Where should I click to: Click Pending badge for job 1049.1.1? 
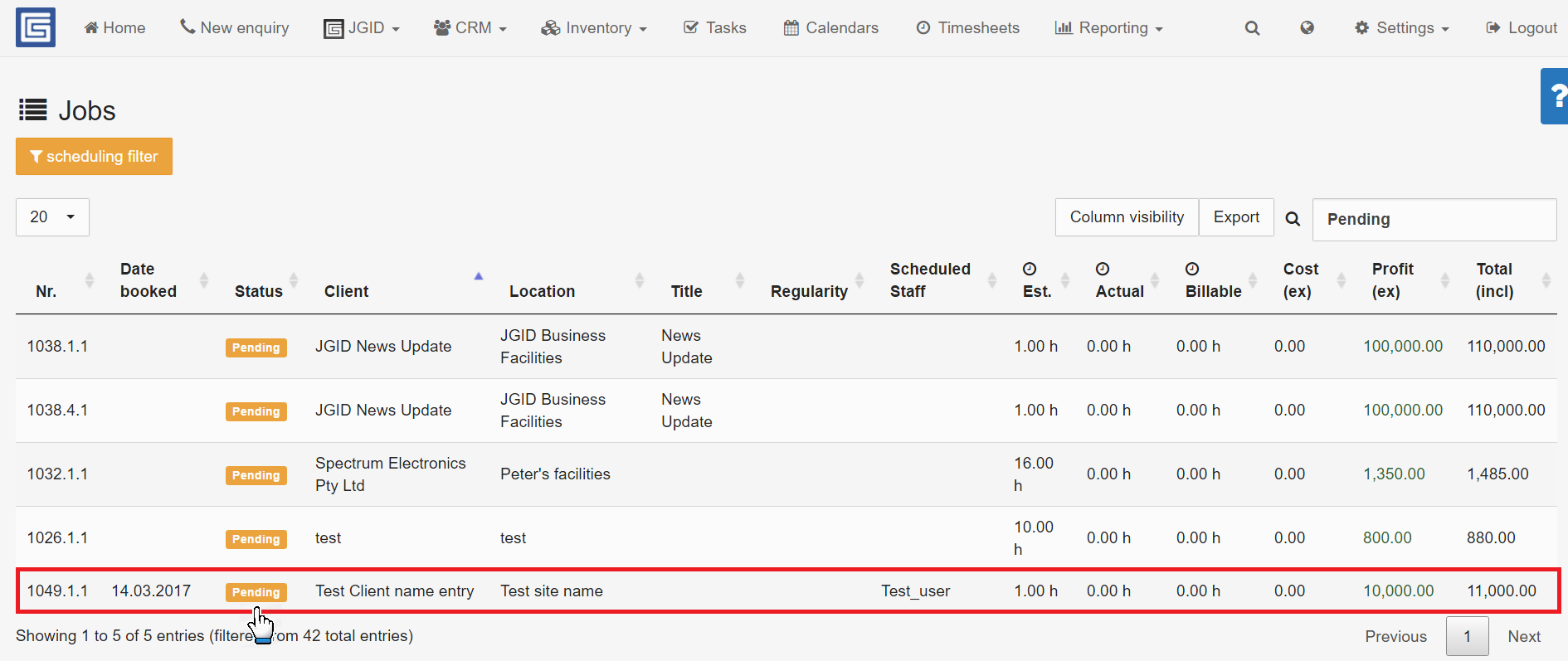coord(256,592)
